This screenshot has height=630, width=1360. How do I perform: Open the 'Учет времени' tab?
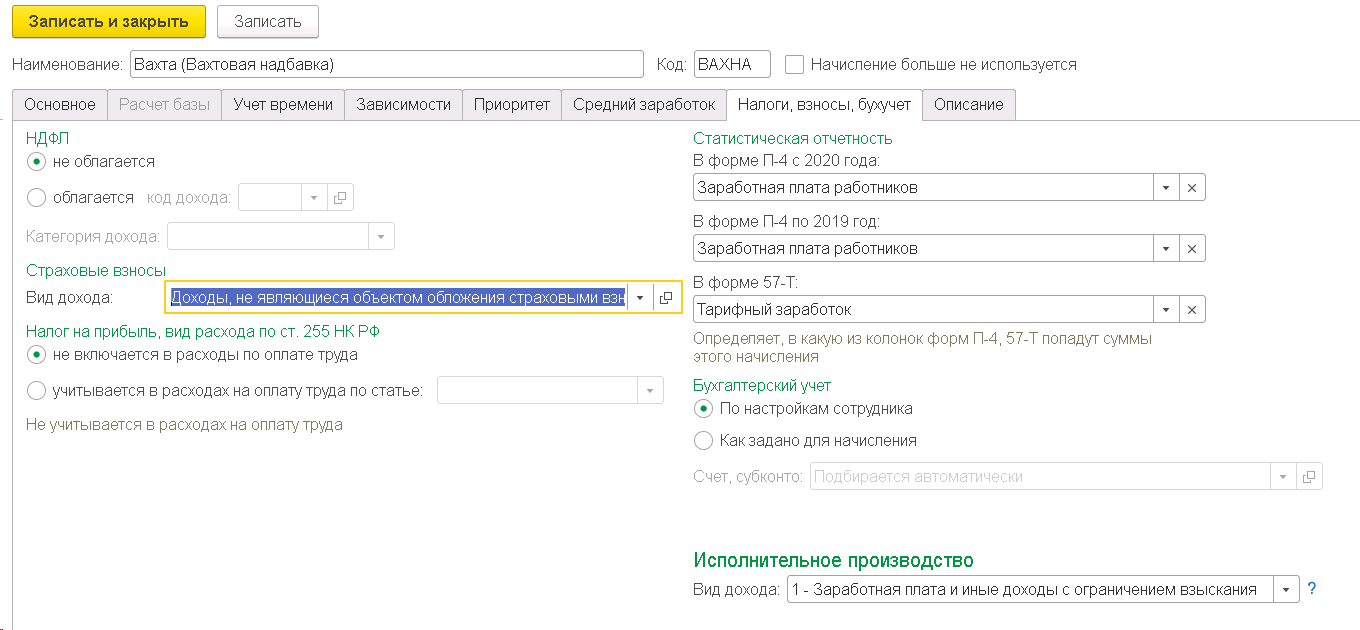(x=284, y=105)
